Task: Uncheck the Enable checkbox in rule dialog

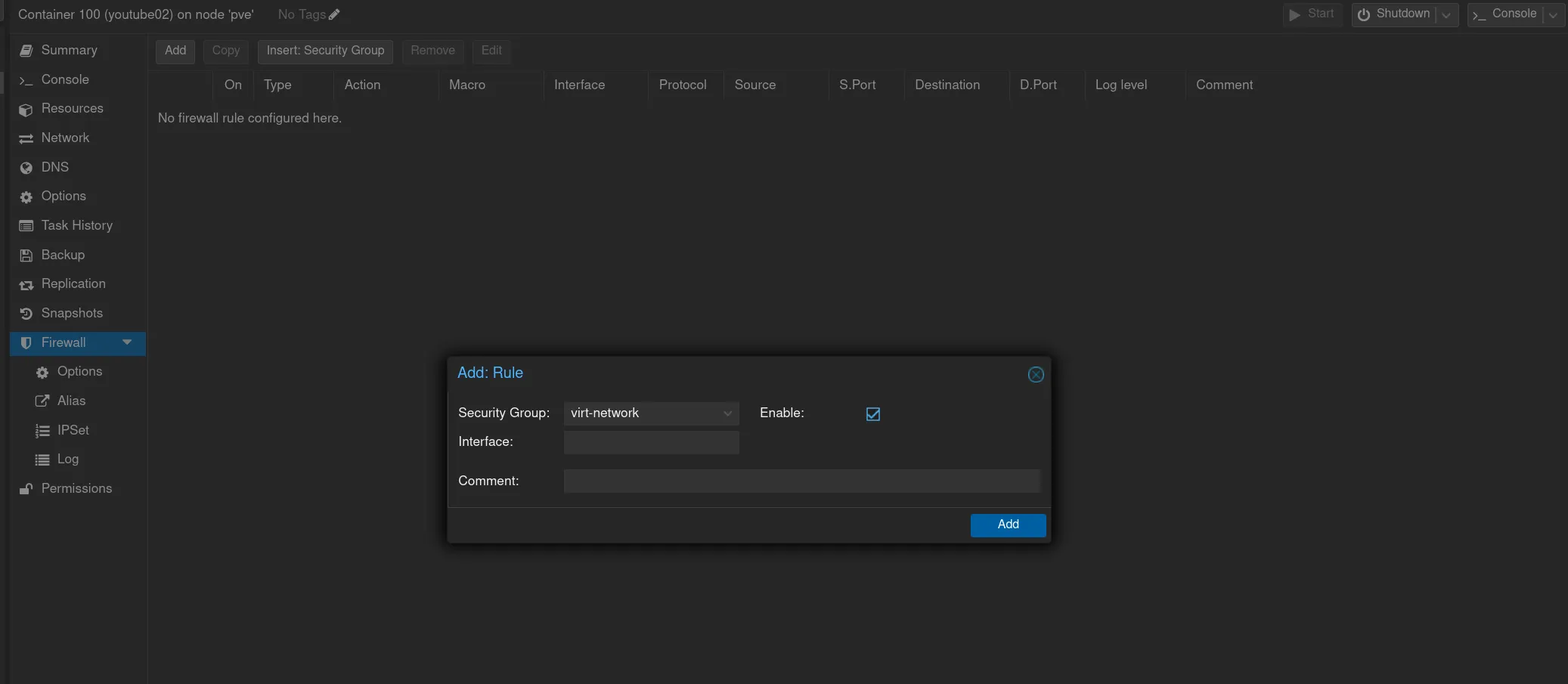Action: (872, 413)
